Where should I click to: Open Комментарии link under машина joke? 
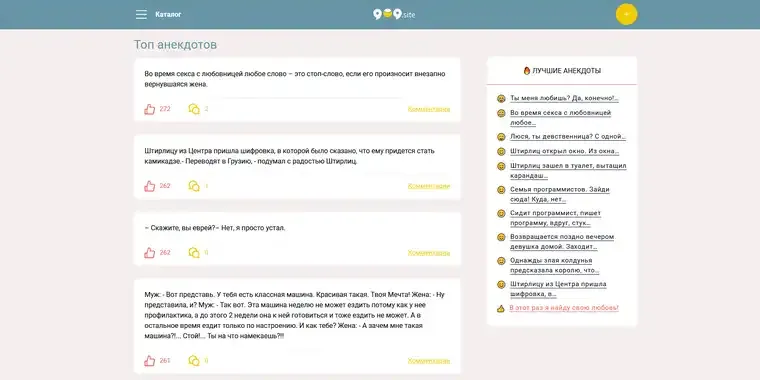tap(429, 361)
